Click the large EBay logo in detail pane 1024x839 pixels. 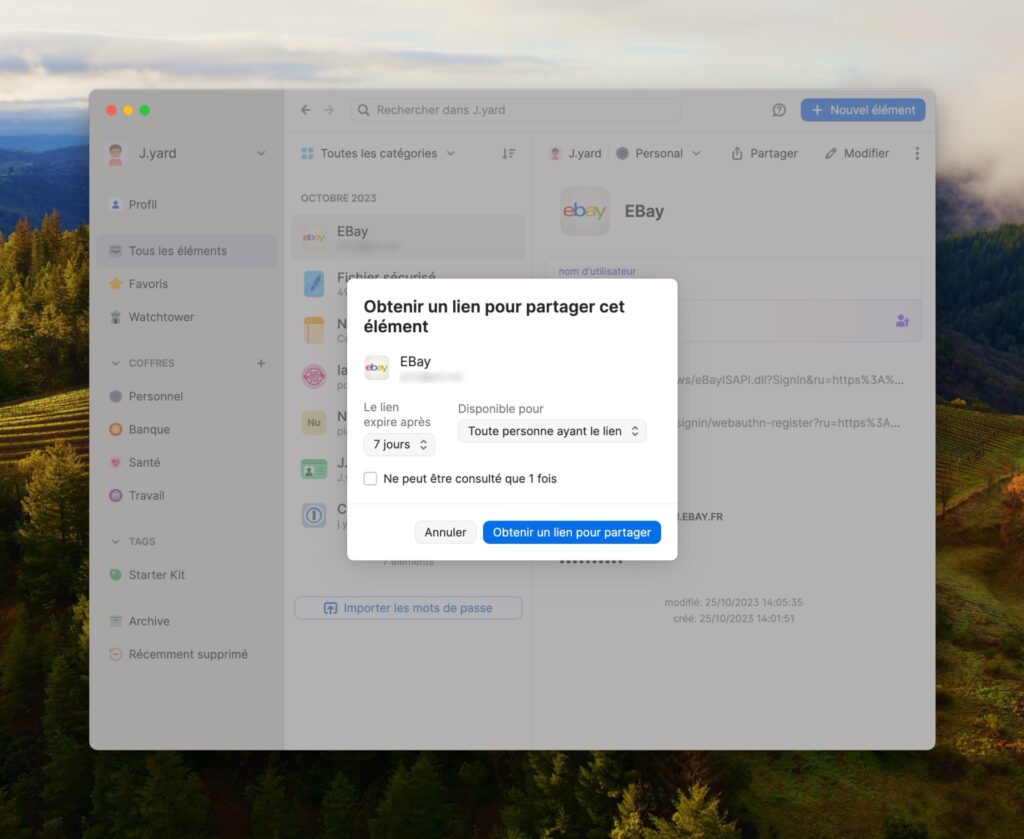(584, 211)
